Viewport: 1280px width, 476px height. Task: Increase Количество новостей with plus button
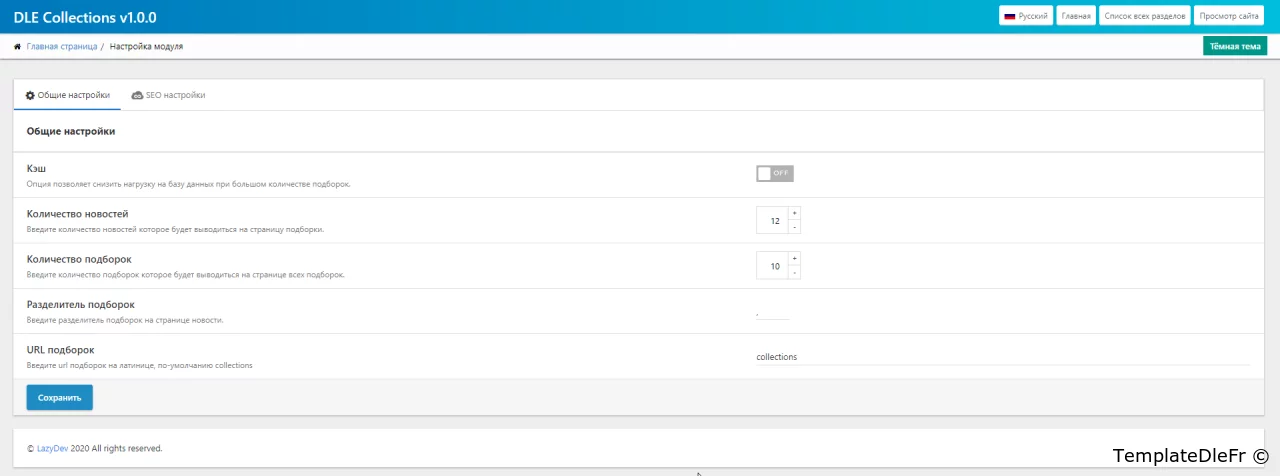(x=794, y=213)
